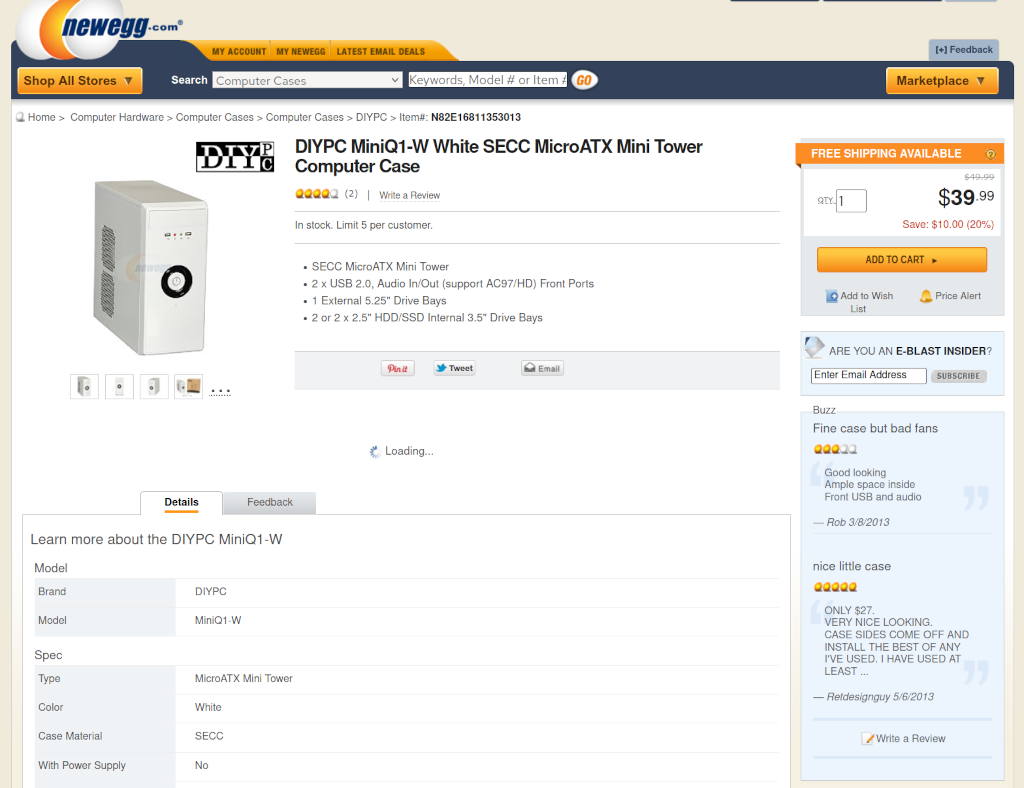Click the Newegg logo

point(100,30)
